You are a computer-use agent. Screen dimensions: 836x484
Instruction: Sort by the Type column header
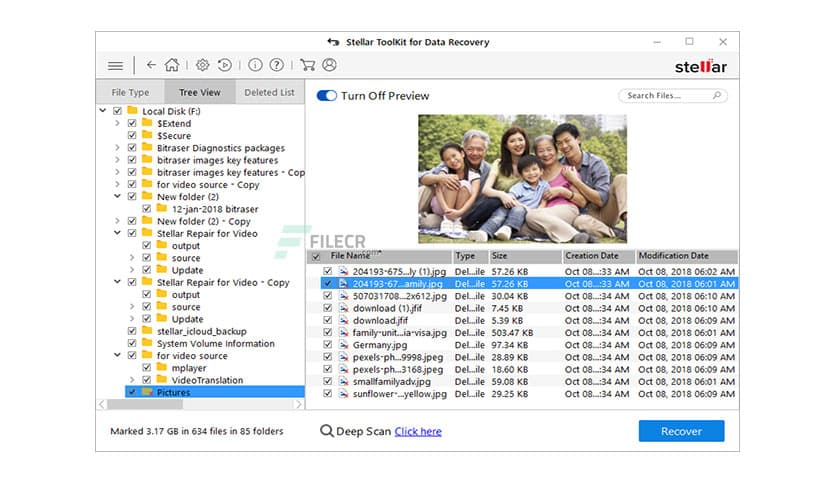tap(470, 256)
